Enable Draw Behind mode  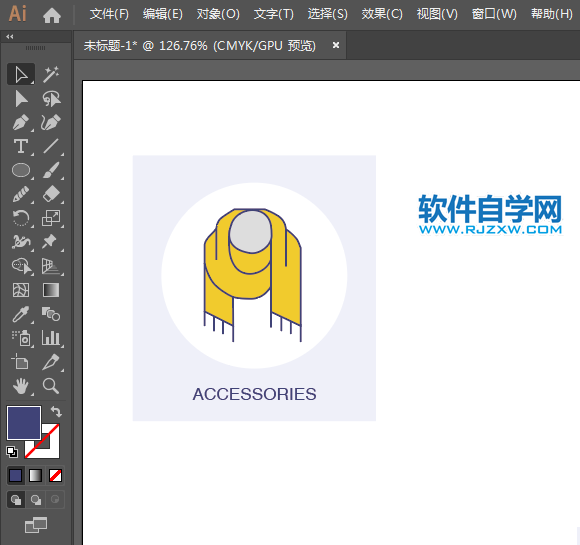point(36,500)
